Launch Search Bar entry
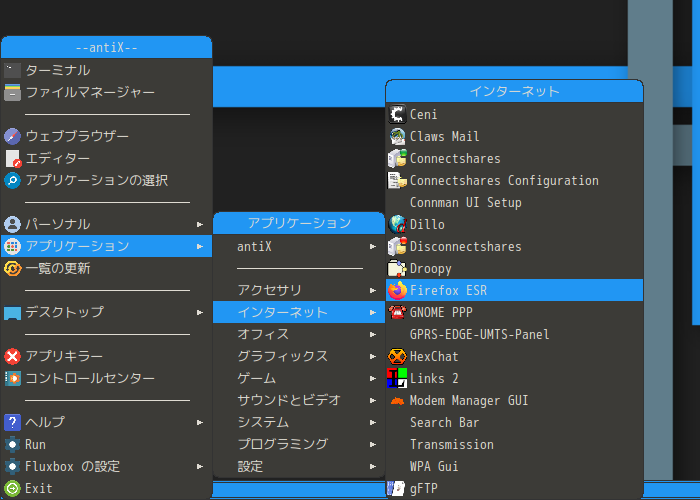The width and height of the screenshot is (700, 500). click(514, 422)
